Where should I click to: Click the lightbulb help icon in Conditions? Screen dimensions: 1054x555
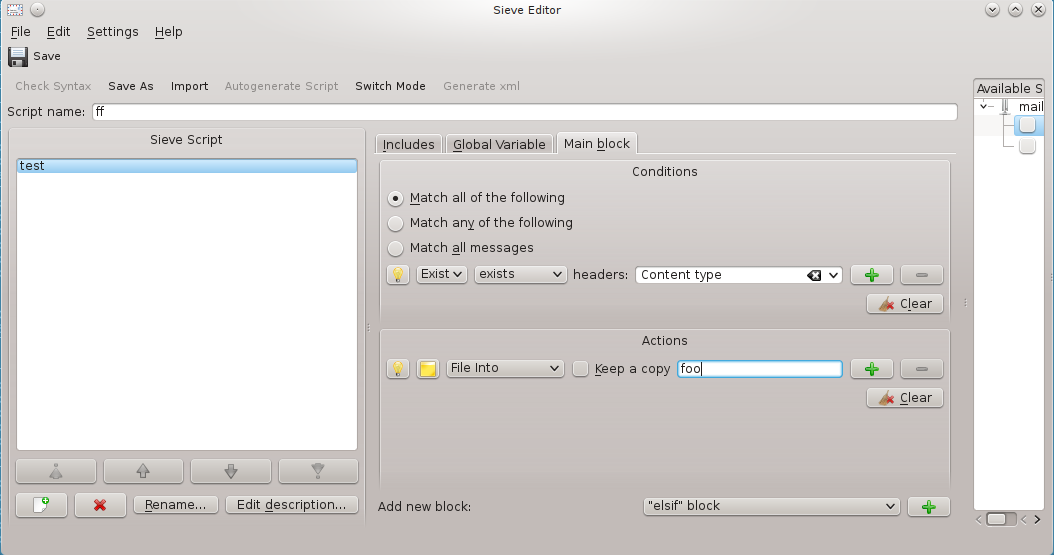coord(398,274)
